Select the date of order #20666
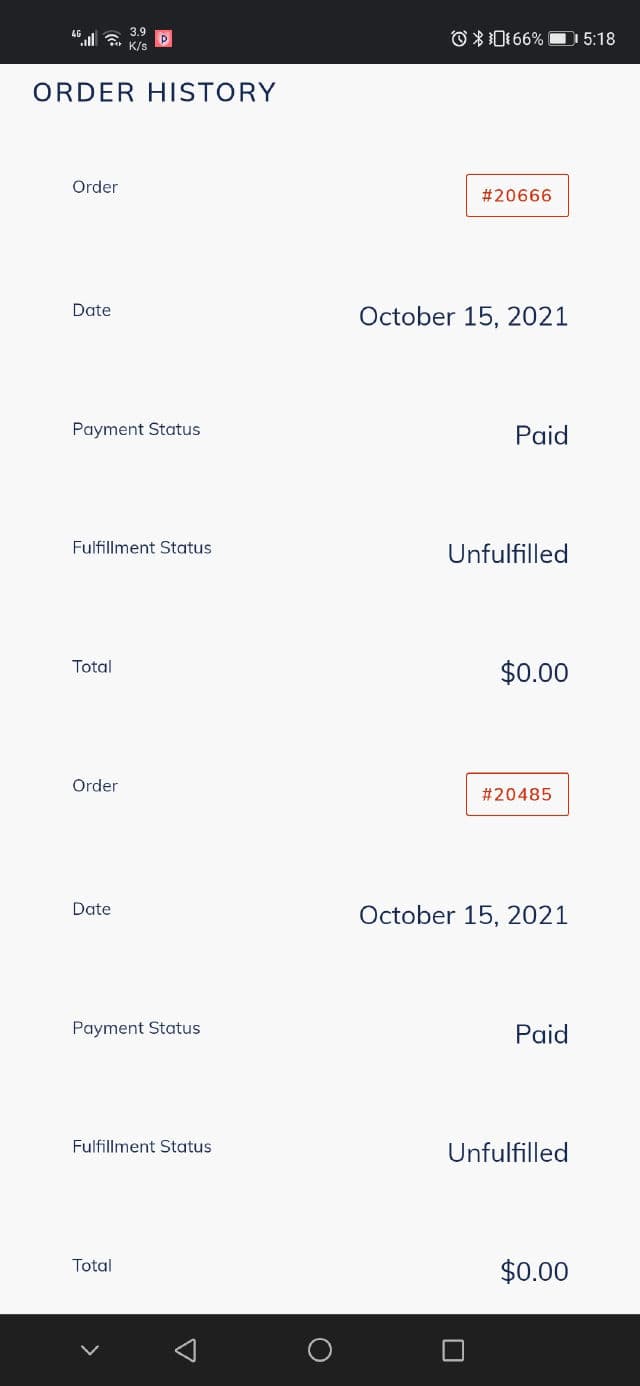The image size is (640, 1386). 463,316
